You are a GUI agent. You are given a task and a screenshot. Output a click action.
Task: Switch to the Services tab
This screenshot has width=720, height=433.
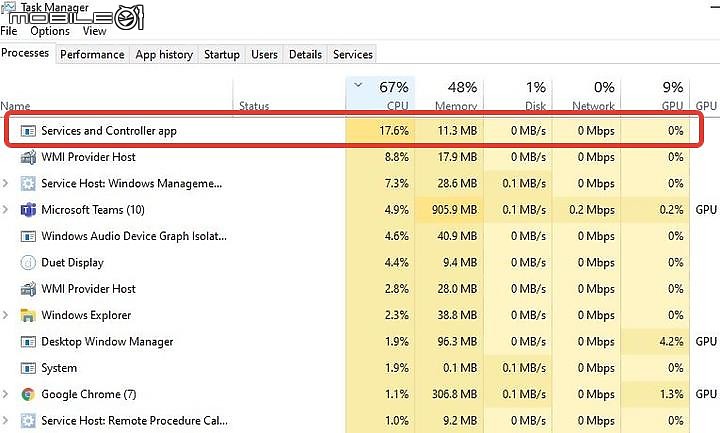pos(353,54)
